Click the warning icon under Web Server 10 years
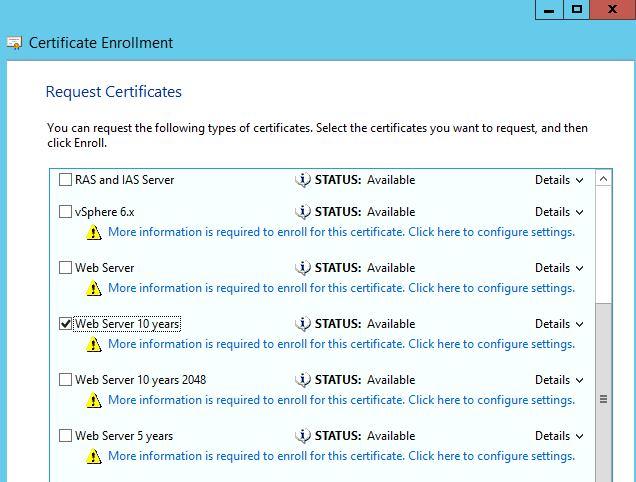The width and height of the screenshot is (636, 482). click(94, 344)
